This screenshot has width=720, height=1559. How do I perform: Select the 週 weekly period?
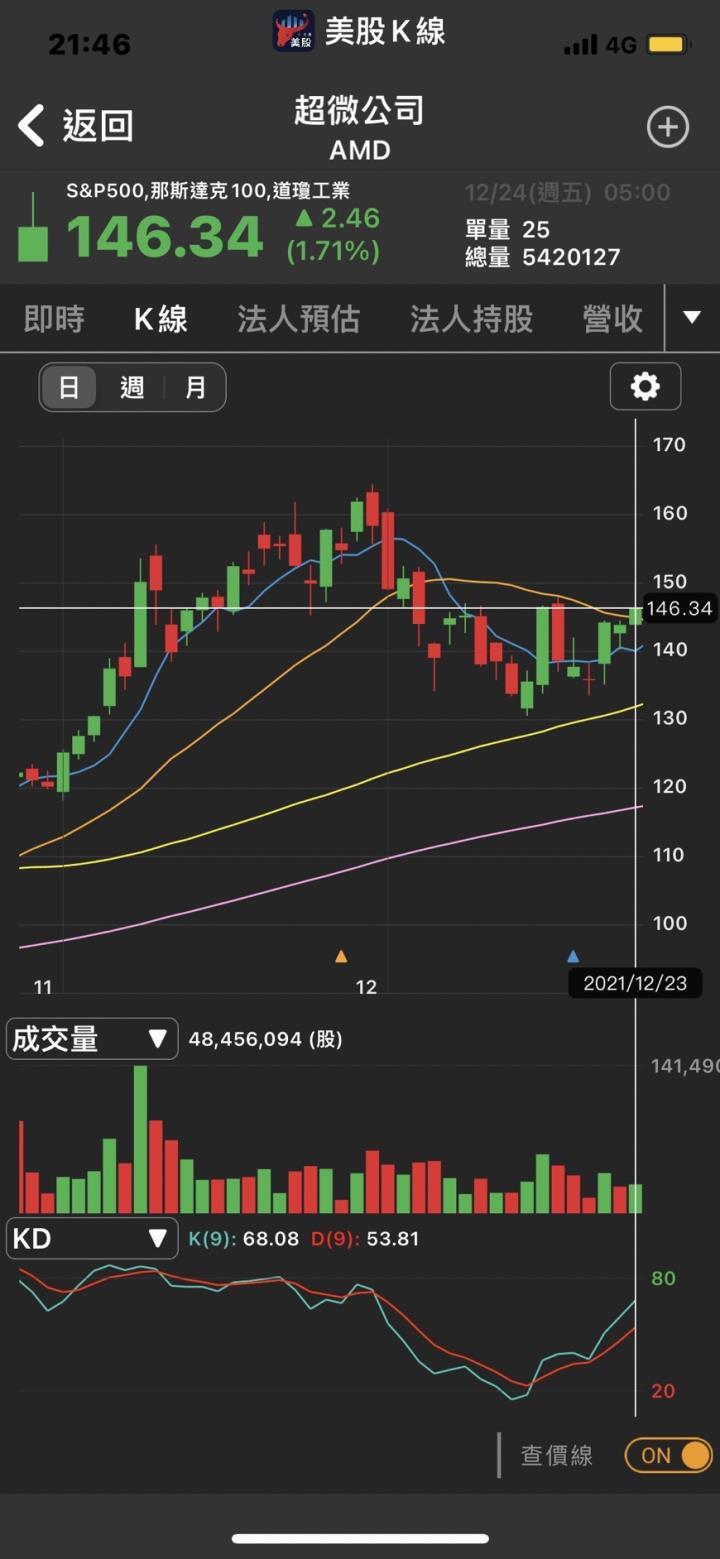[x=132, y=387]
